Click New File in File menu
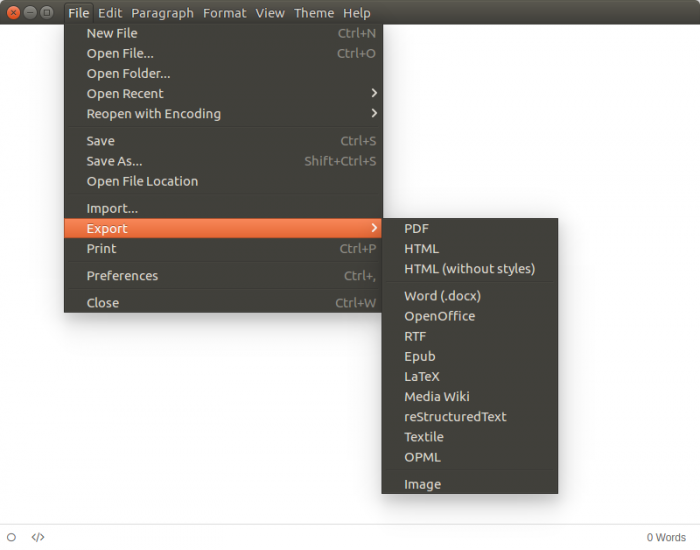 112,33
